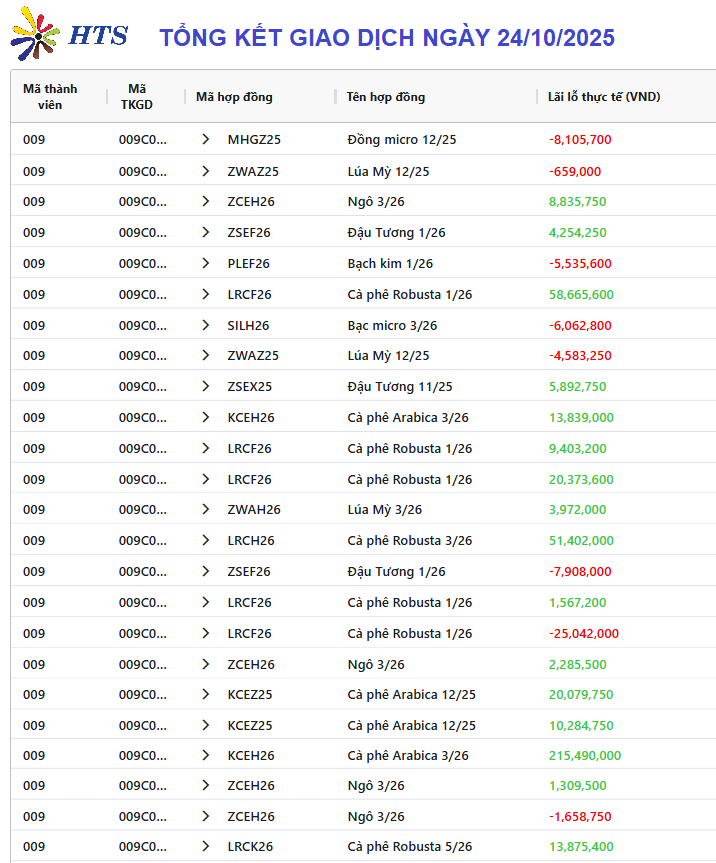Select the Bạch kim 1/26 contract name
716x863 pixels.
[390, 264]
